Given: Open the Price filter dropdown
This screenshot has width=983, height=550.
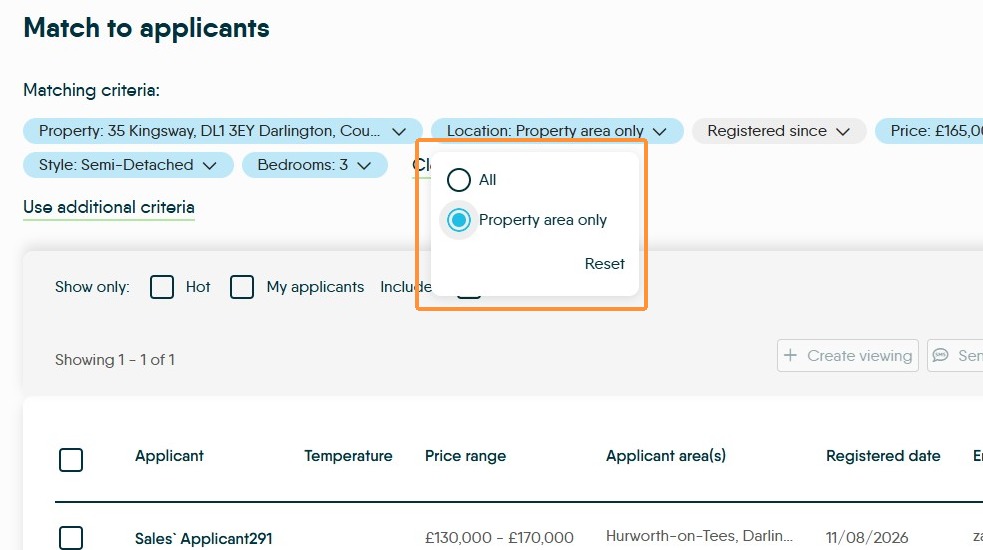Looking at the screenshot, I should pyautogui.click(x=929, y=131).
